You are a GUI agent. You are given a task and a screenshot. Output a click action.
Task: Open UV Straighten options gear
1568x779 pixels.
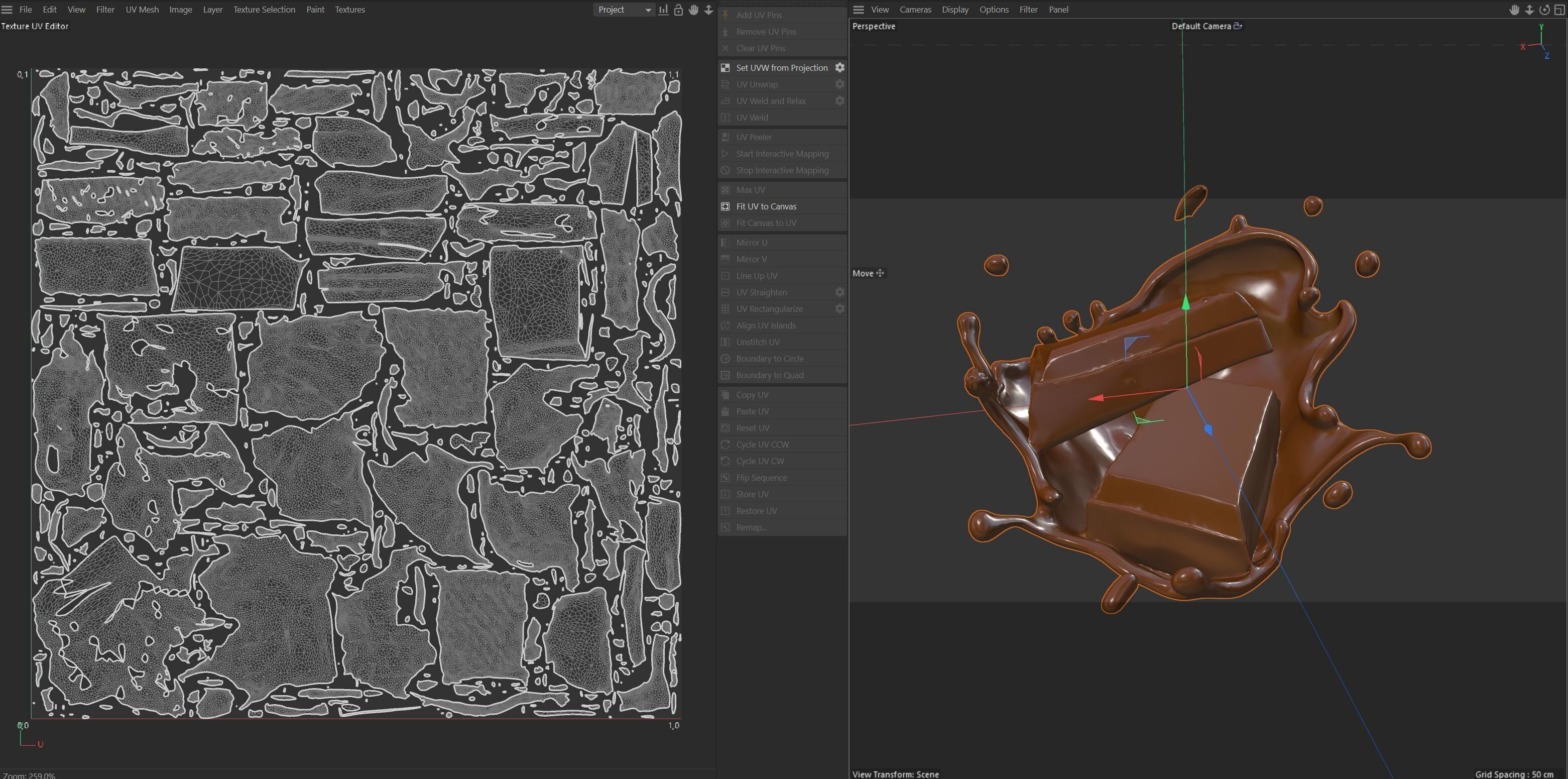839,292
